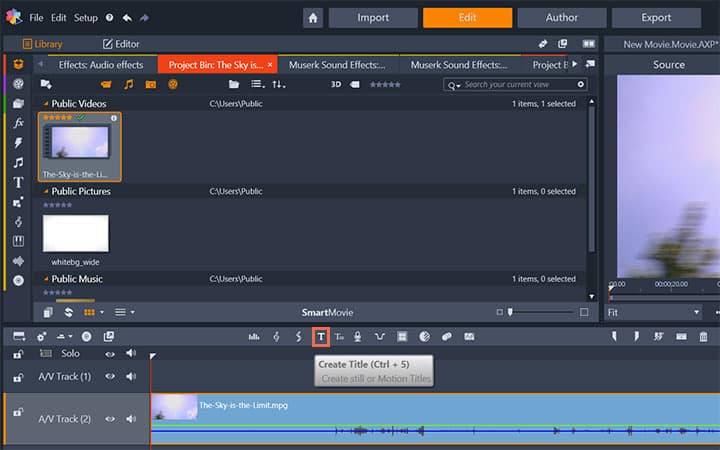The width and height of the screenshot is (720, 450).
Task: Collapse the Public Pictures section
Action: pos(46,191)
